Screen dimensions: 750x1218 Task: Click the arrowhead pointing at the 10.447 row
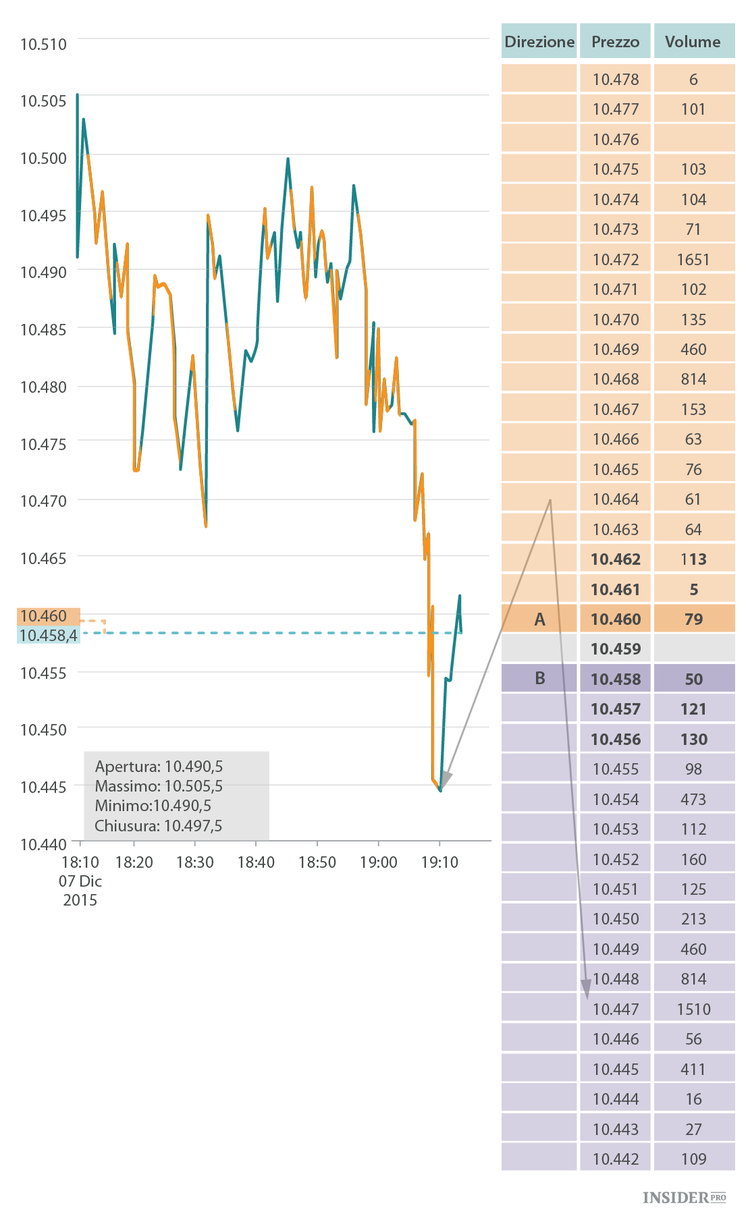pos(587,990)
